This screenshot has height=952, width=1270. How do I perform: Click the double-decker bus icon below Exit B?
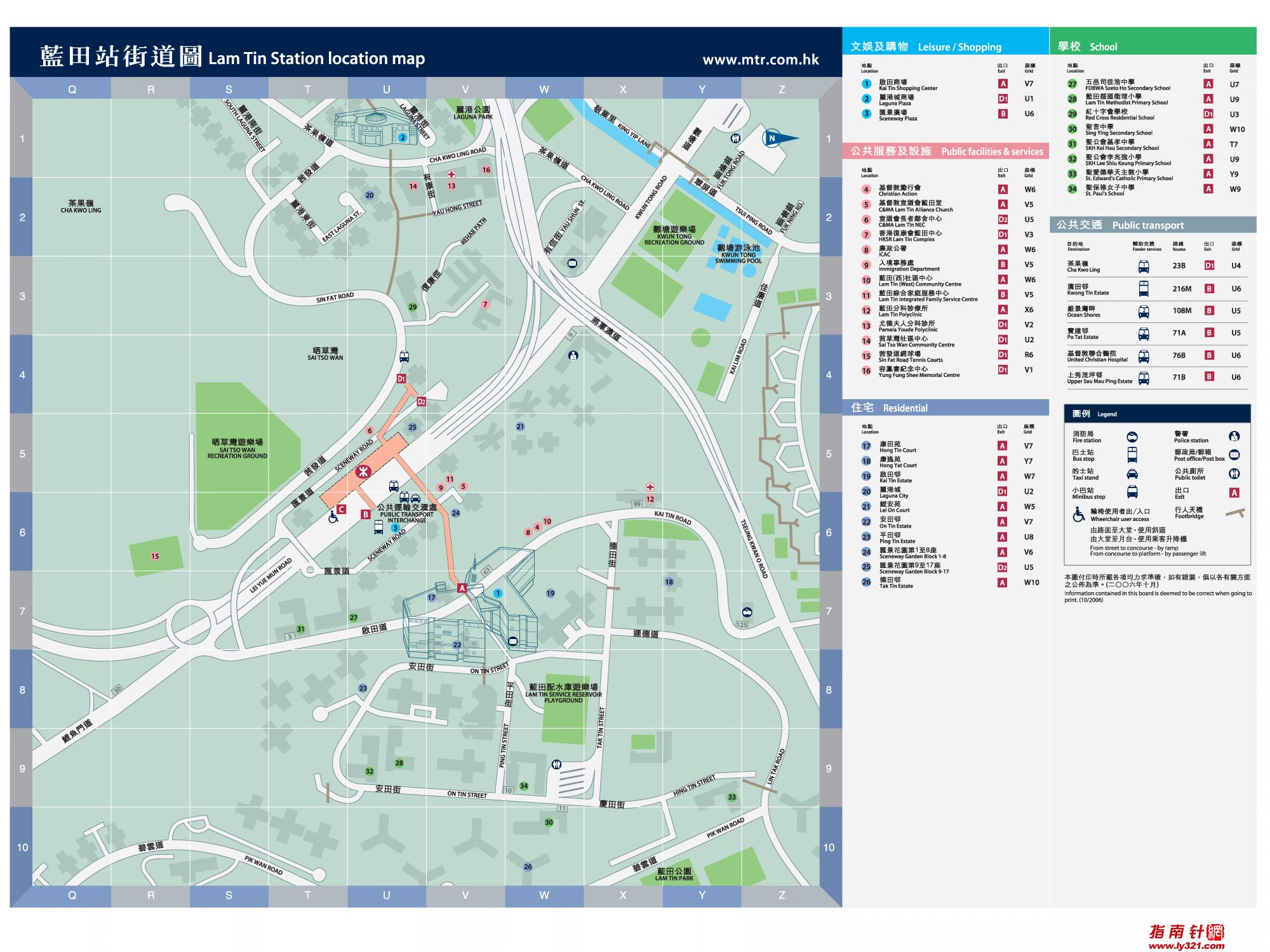[x=379, y=527]
